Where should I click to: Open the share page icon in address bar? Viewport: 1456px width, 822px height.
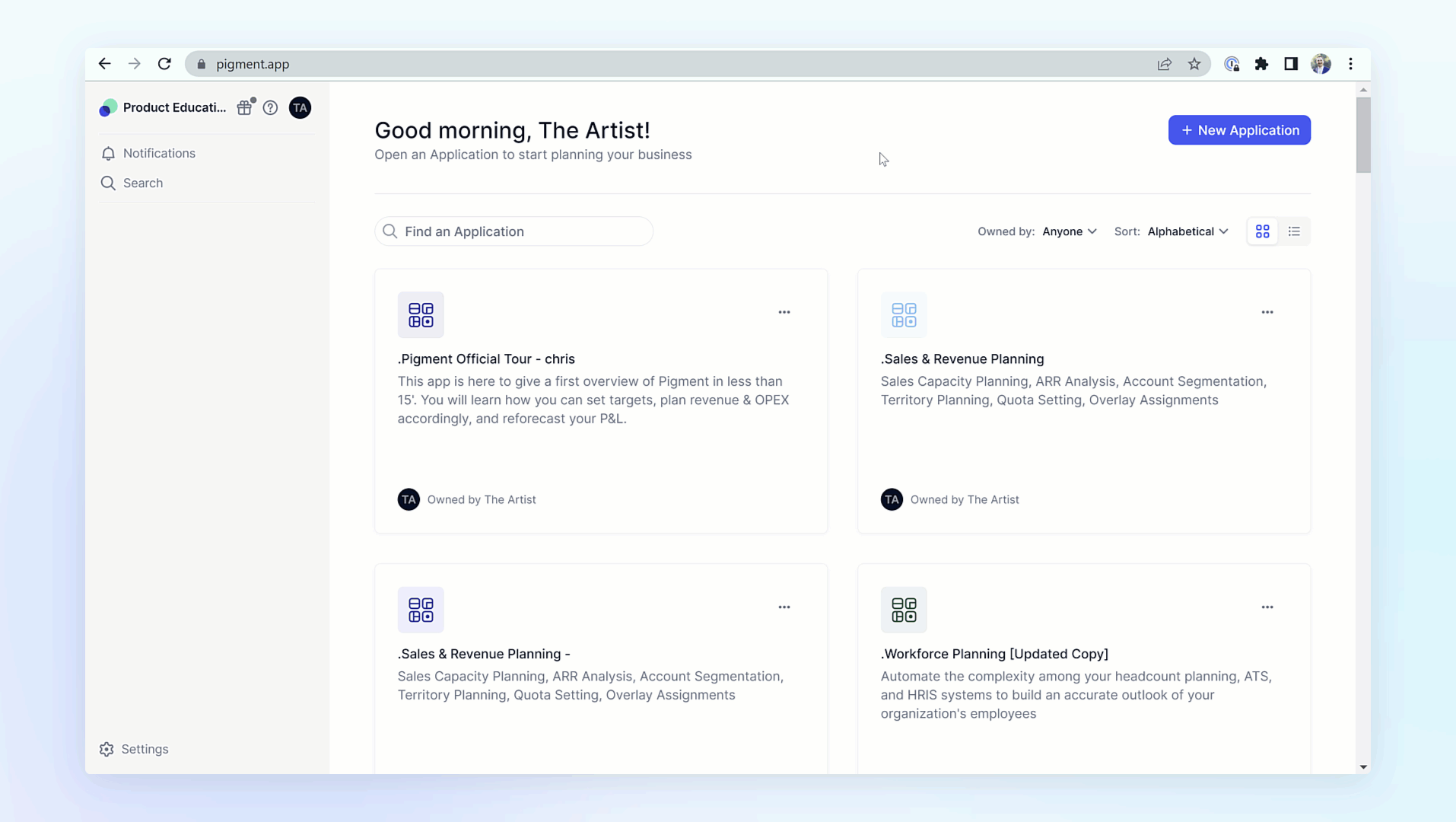pyautogui.click(x=1165, y=64)
